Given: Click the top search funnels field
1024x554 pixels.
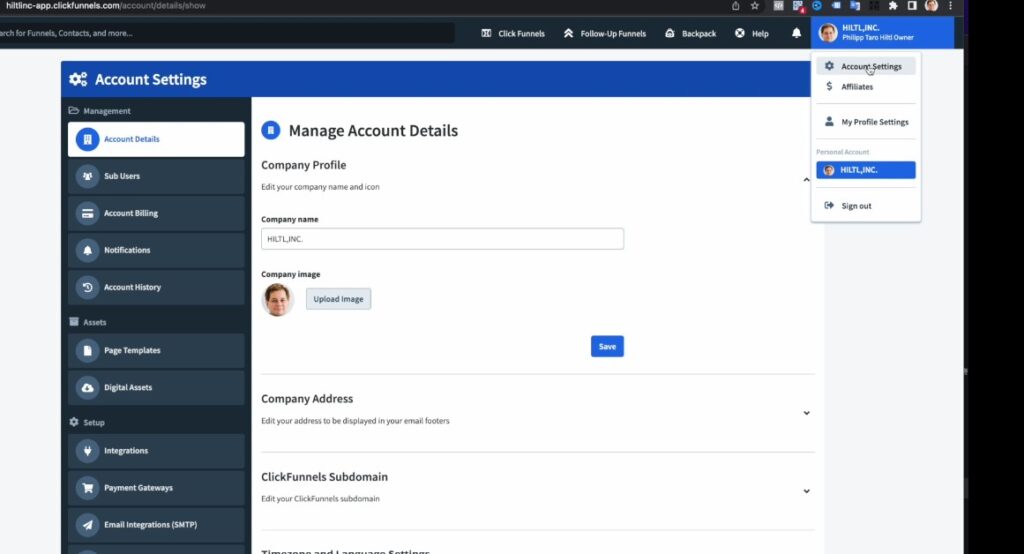Looking at the screenshot, I should (x=227, y=33).
